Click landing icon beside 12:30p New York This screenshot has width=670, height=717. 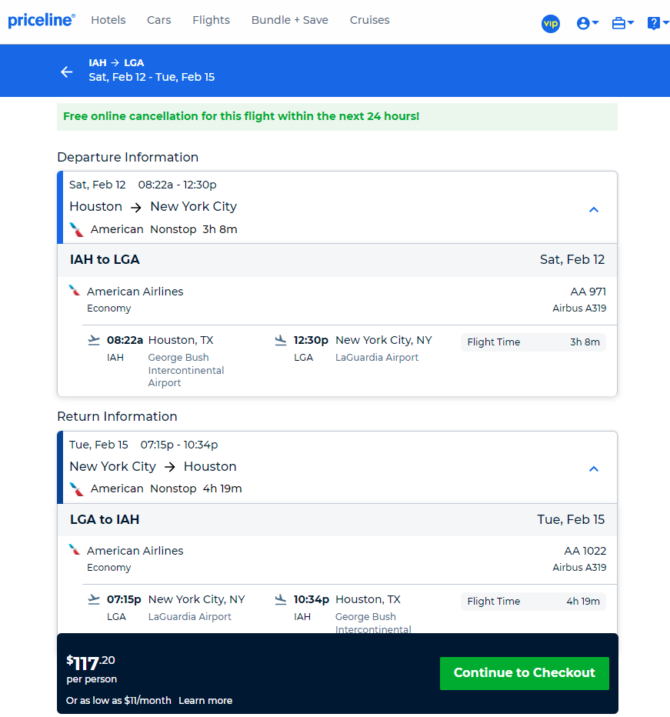pyautogui.click(x=280, y=340)
